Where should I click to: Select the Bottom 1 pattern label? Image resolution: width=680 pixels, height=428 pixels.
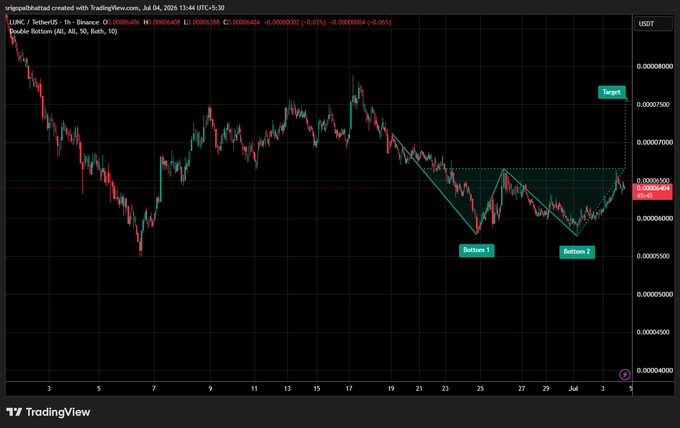[476, 250]
